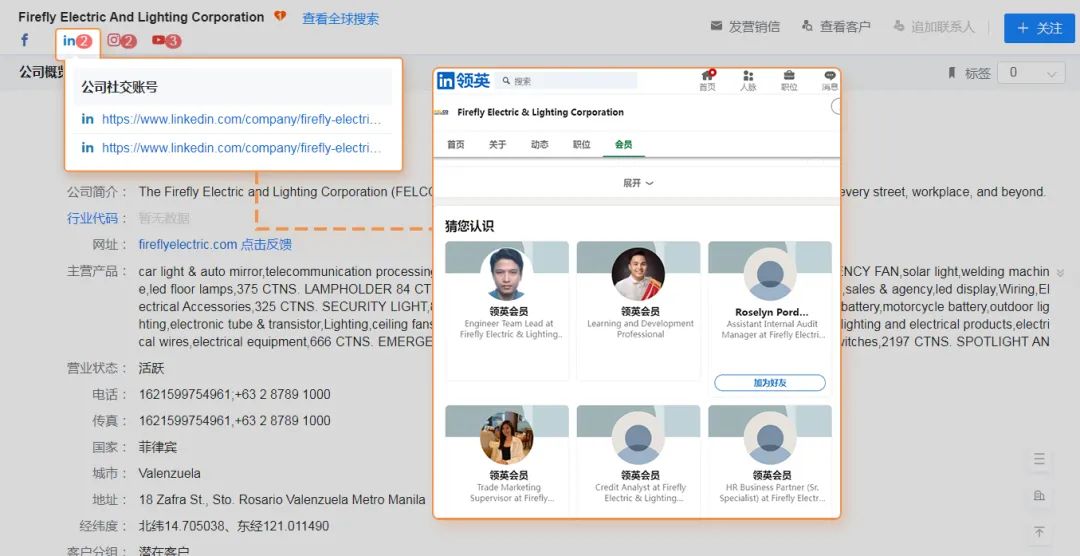This screenshot has width=1080, height=556.
Task: Click 行业代码 label link
Action: pyautogui.click(x=92, y=218)
